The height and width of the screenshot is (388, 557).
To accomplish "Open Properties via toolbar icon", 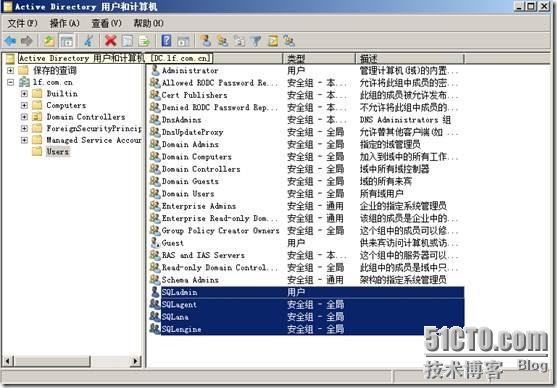I will tap(127, 41).
